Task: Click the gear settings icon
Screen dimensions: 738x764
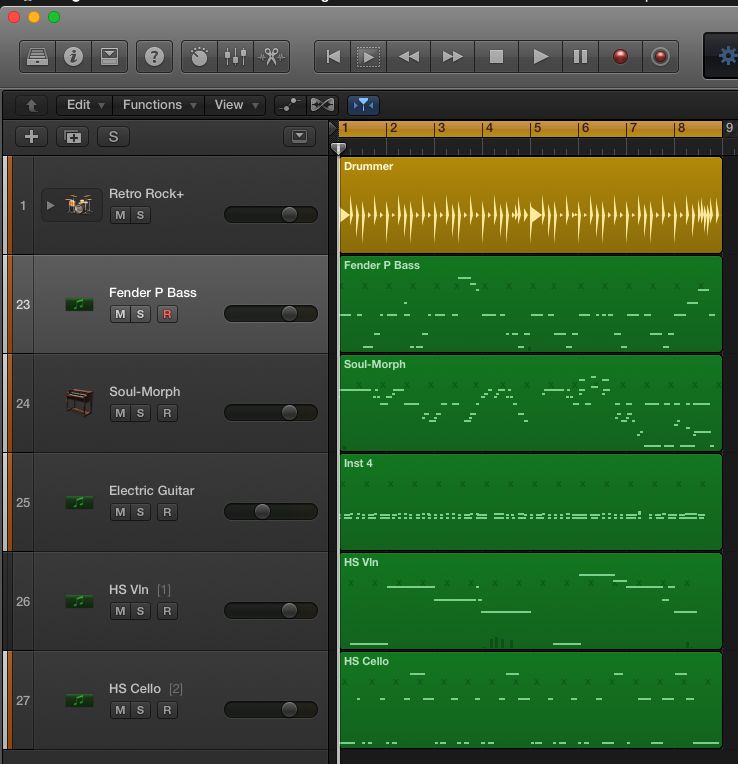Action: [727, 56]
